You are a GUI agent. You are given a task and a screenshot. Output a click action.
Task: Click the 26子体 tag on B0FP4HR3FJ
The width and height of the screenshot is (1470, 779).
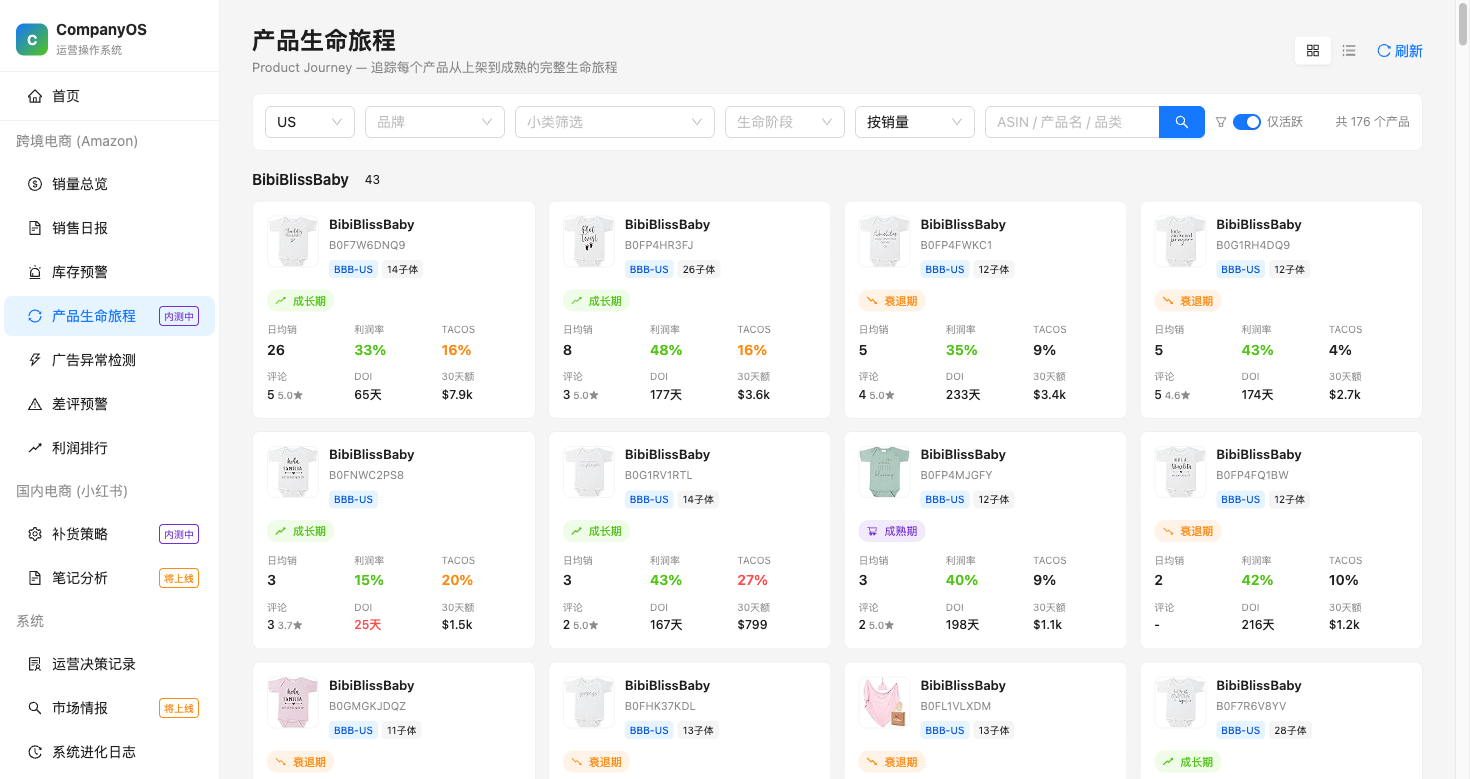(x=700, y=269)
